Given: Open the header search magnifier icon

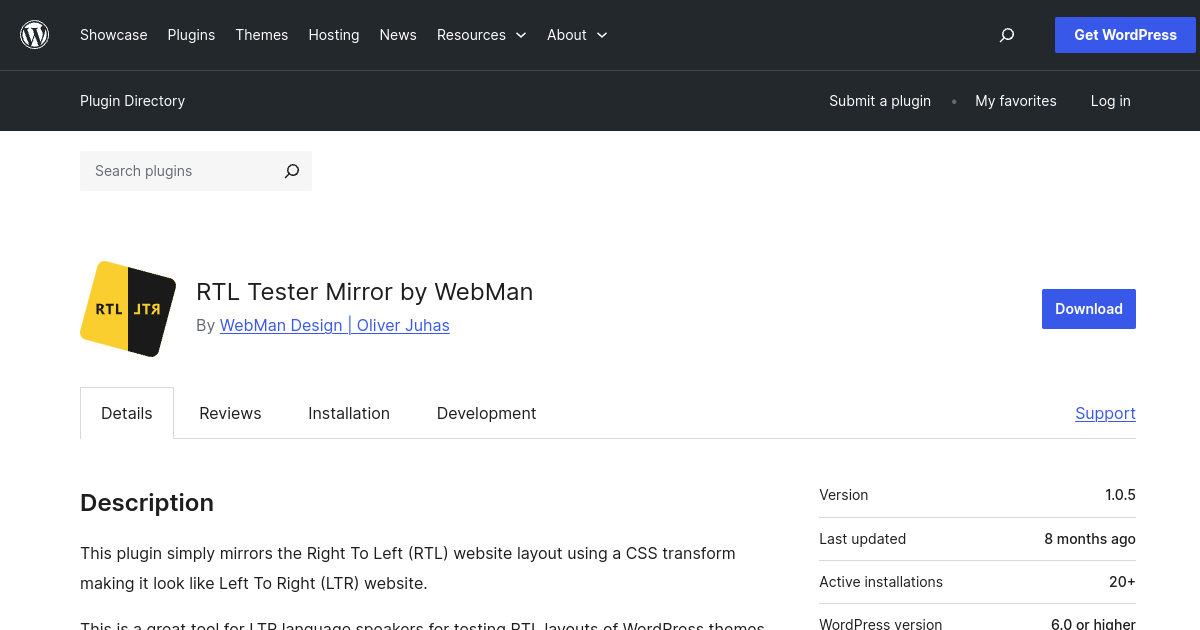Looking at the screenshot, I should [1007, 35].
